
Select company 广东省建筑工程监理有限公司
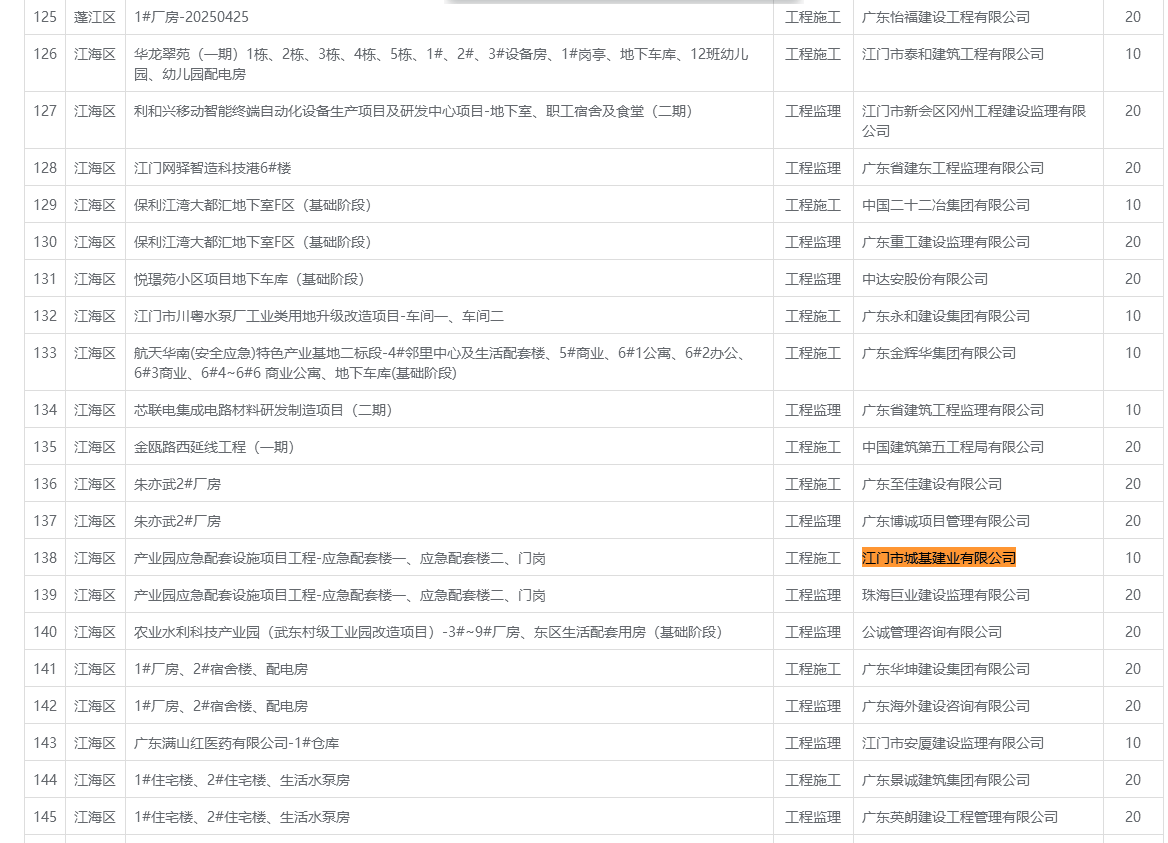[x=953, y=410]
